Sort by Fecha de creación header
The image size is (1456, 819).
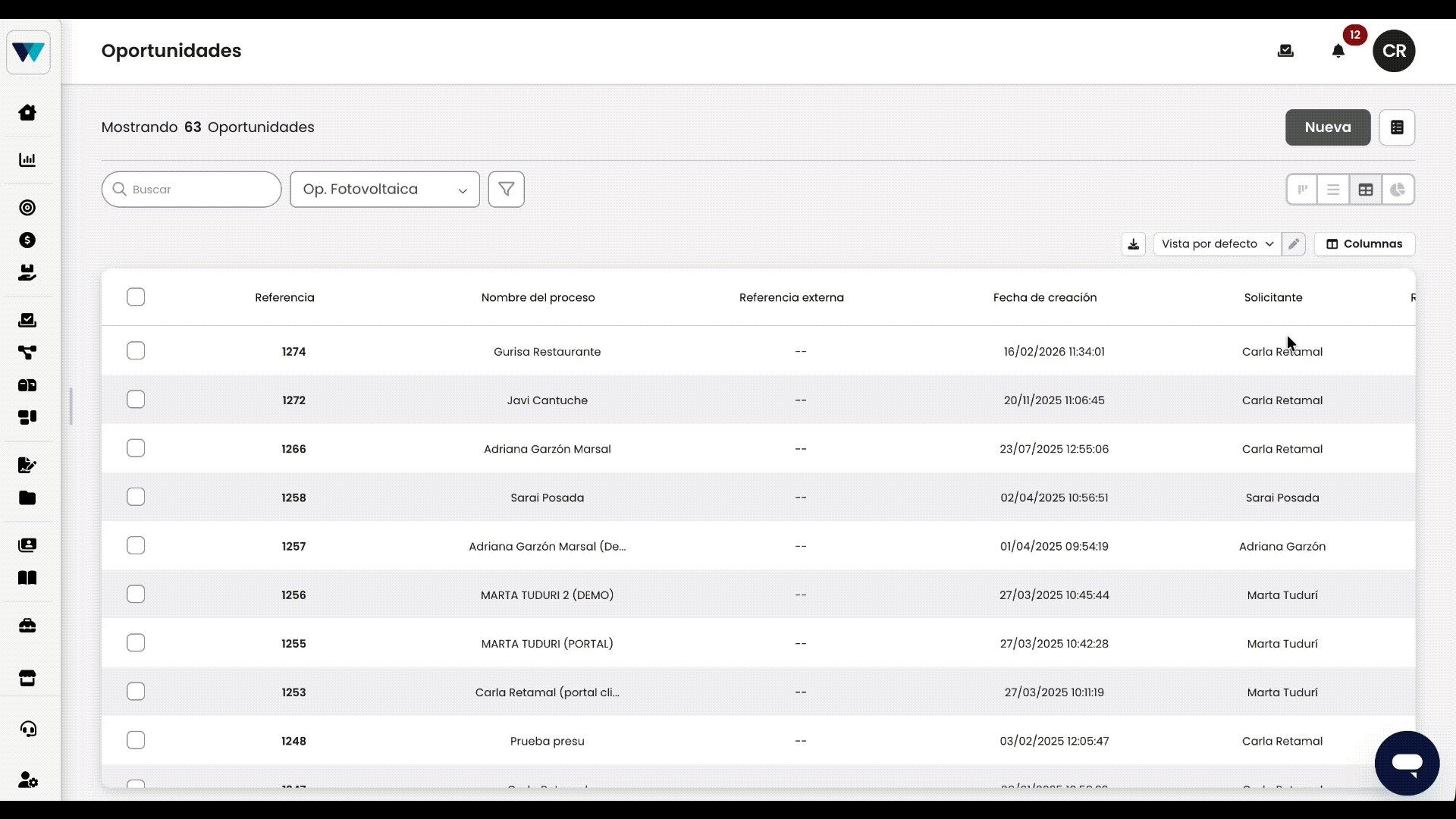[x=1045, y=297]
